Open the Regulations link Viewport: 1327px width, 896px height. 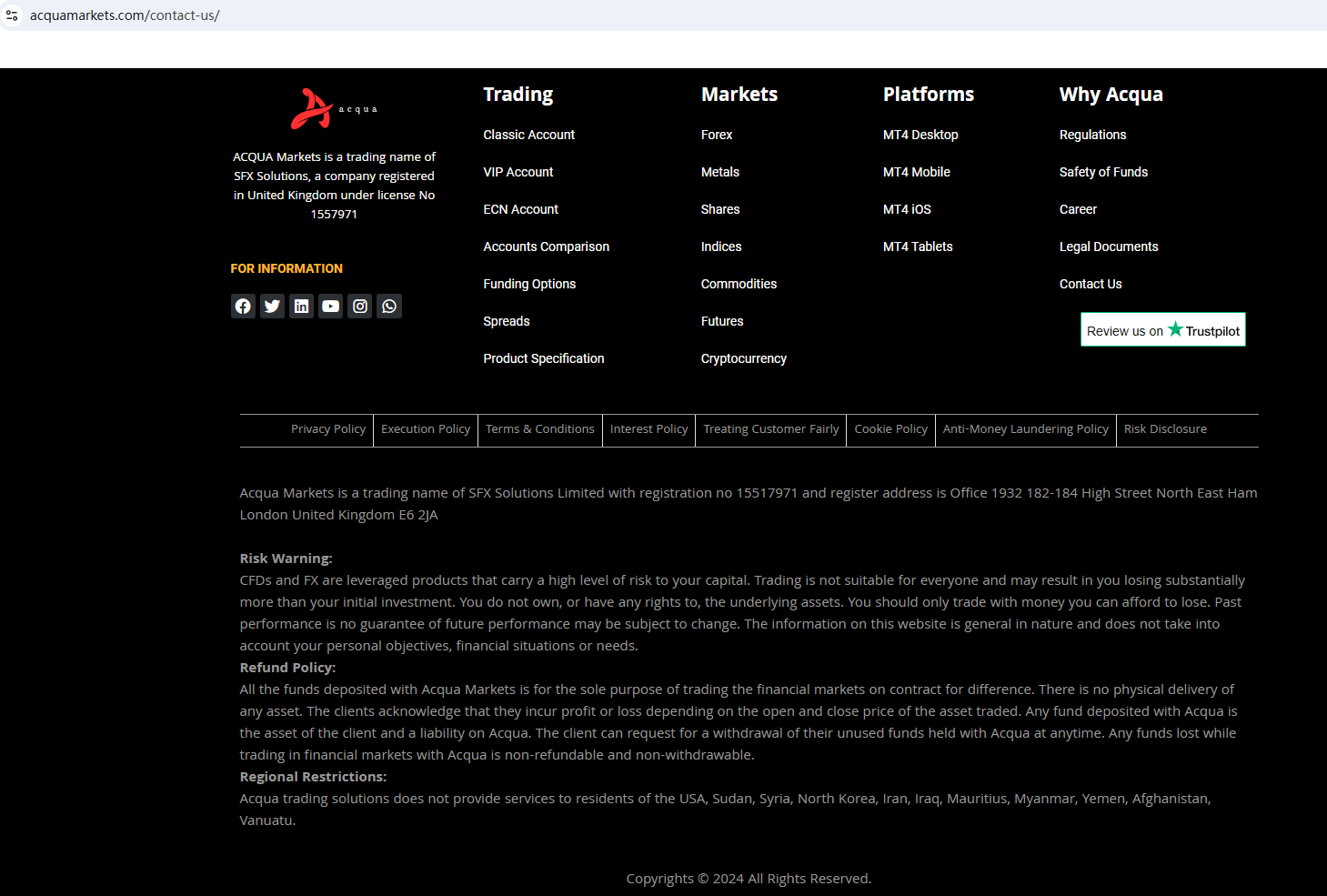1093,135
